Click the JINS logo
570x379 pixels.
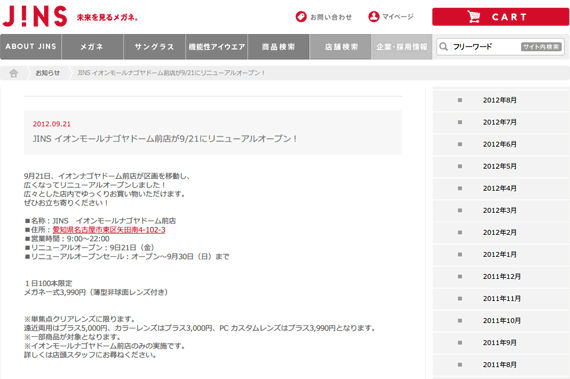[x=35, y=16]
